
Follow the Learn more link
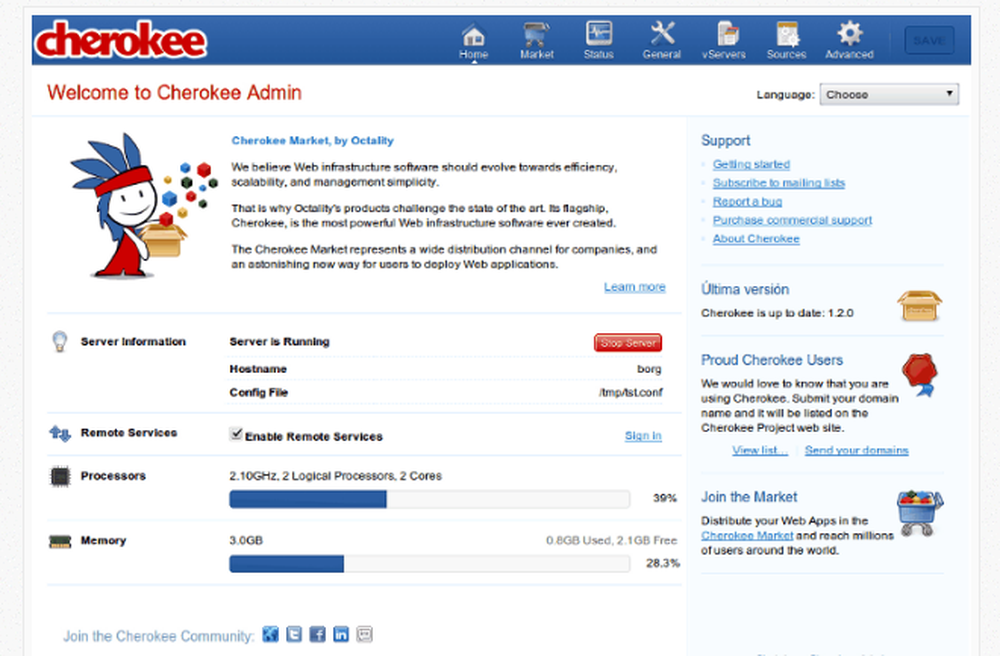(635, 287)
